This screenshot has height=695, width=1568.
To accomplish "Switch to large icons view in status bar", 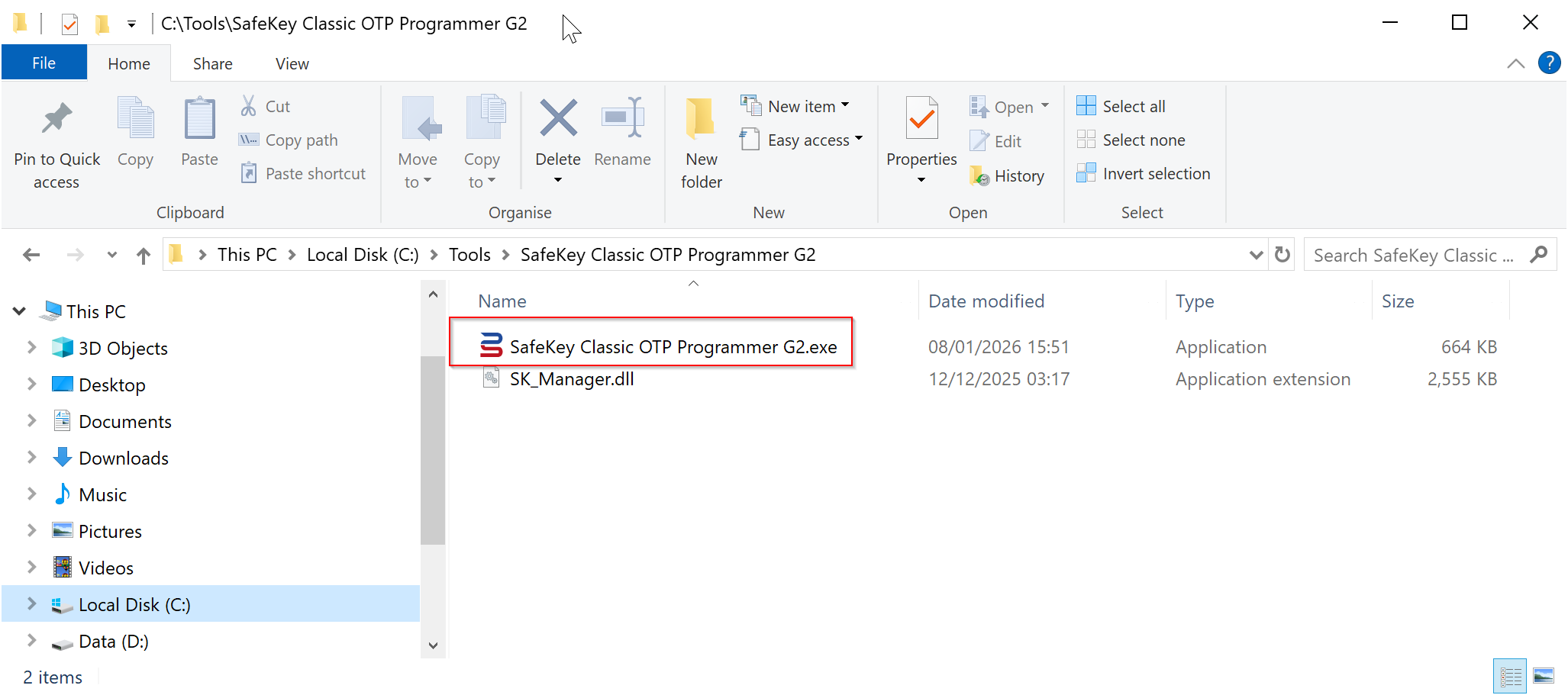I will tap(1544, 676).
